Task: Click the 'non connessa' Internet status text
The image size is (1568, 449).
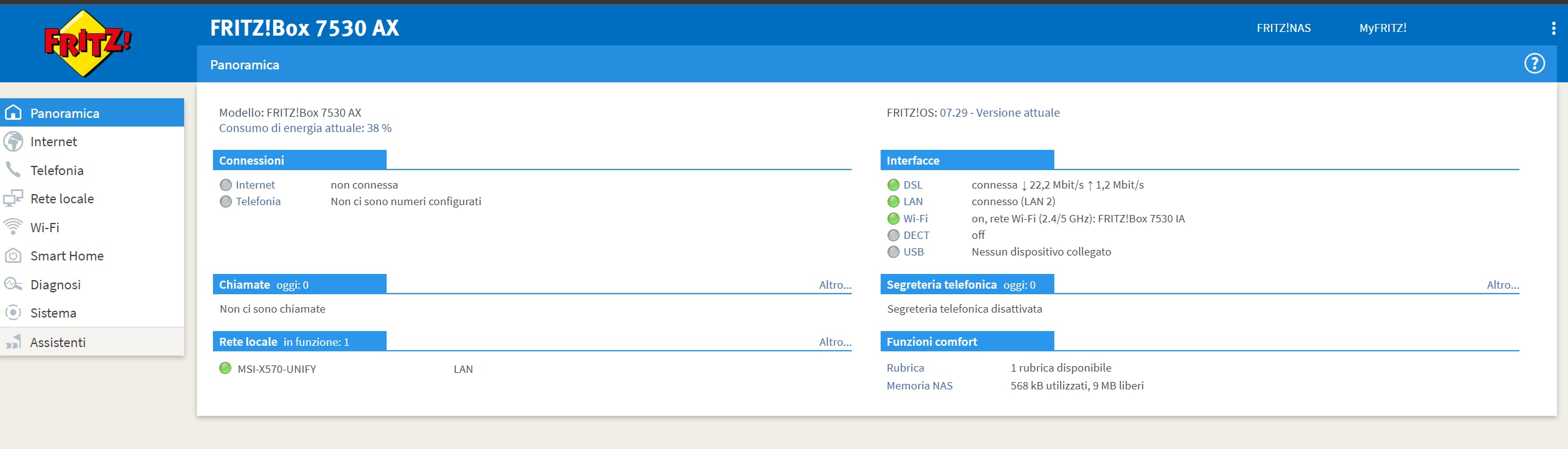Action: (x=364, y=185)
